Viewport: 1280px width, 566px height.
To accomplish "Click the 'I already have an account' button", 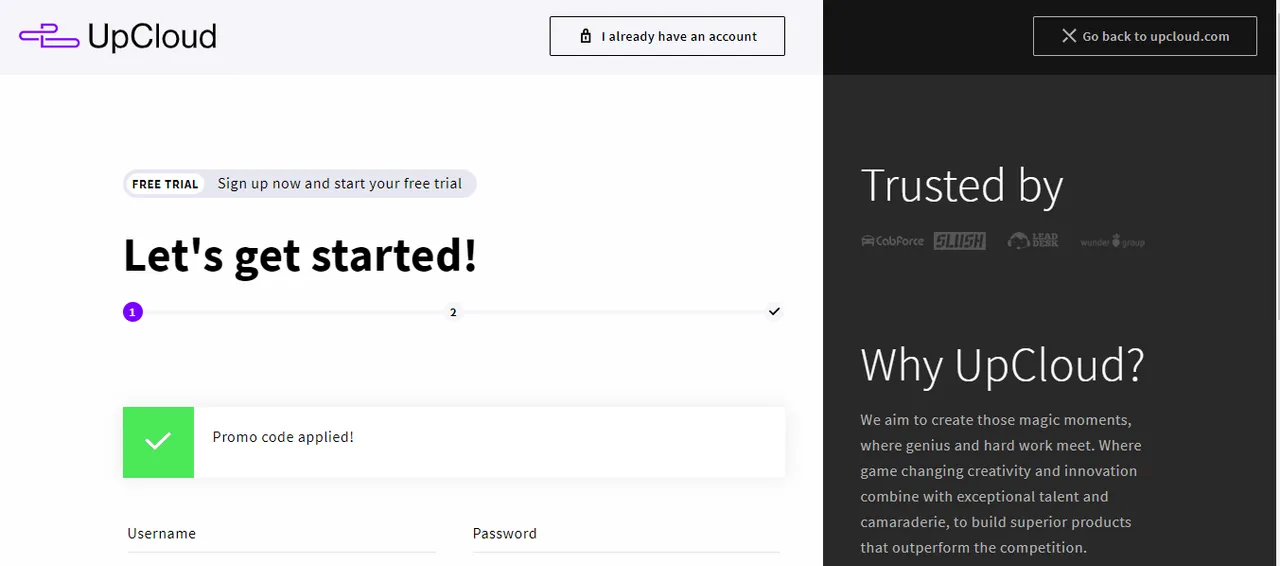I will [x=667, y=36].
